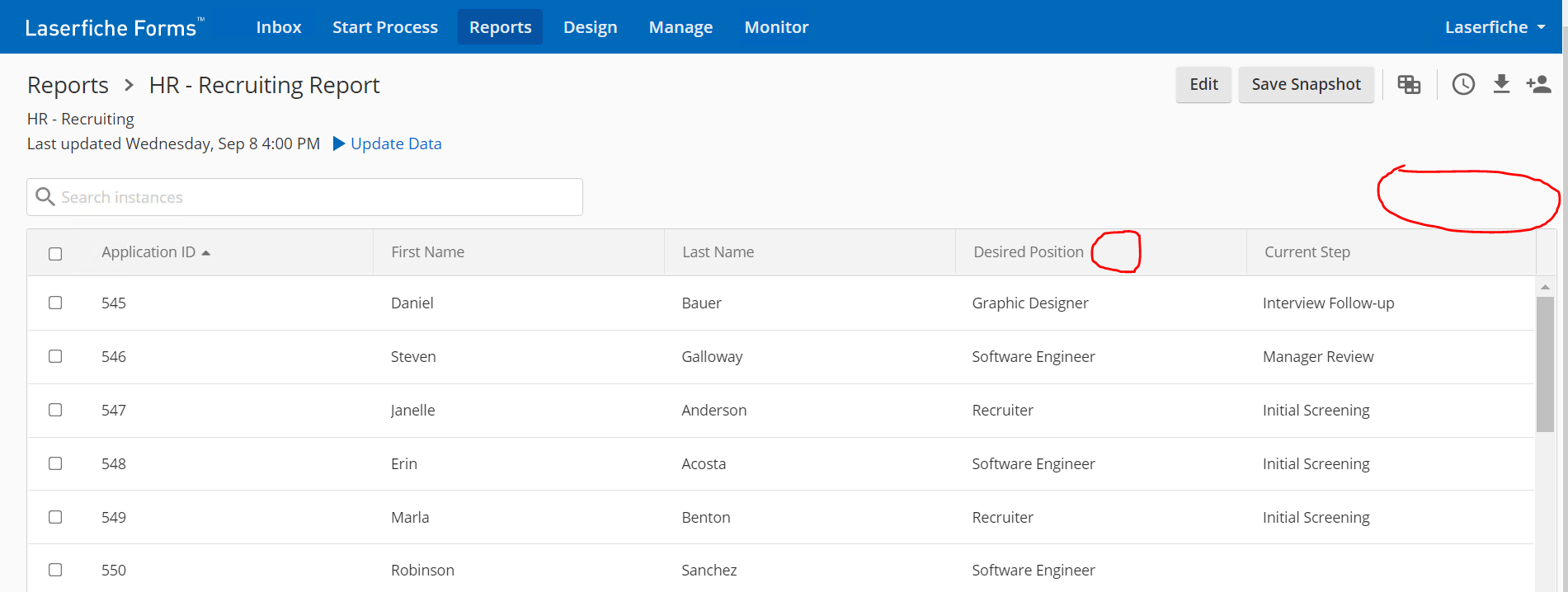Open the snapshot history clock icon
Image resolution: width=1568 pixels, height=592 pixels.
click(x=1463, y=84)
